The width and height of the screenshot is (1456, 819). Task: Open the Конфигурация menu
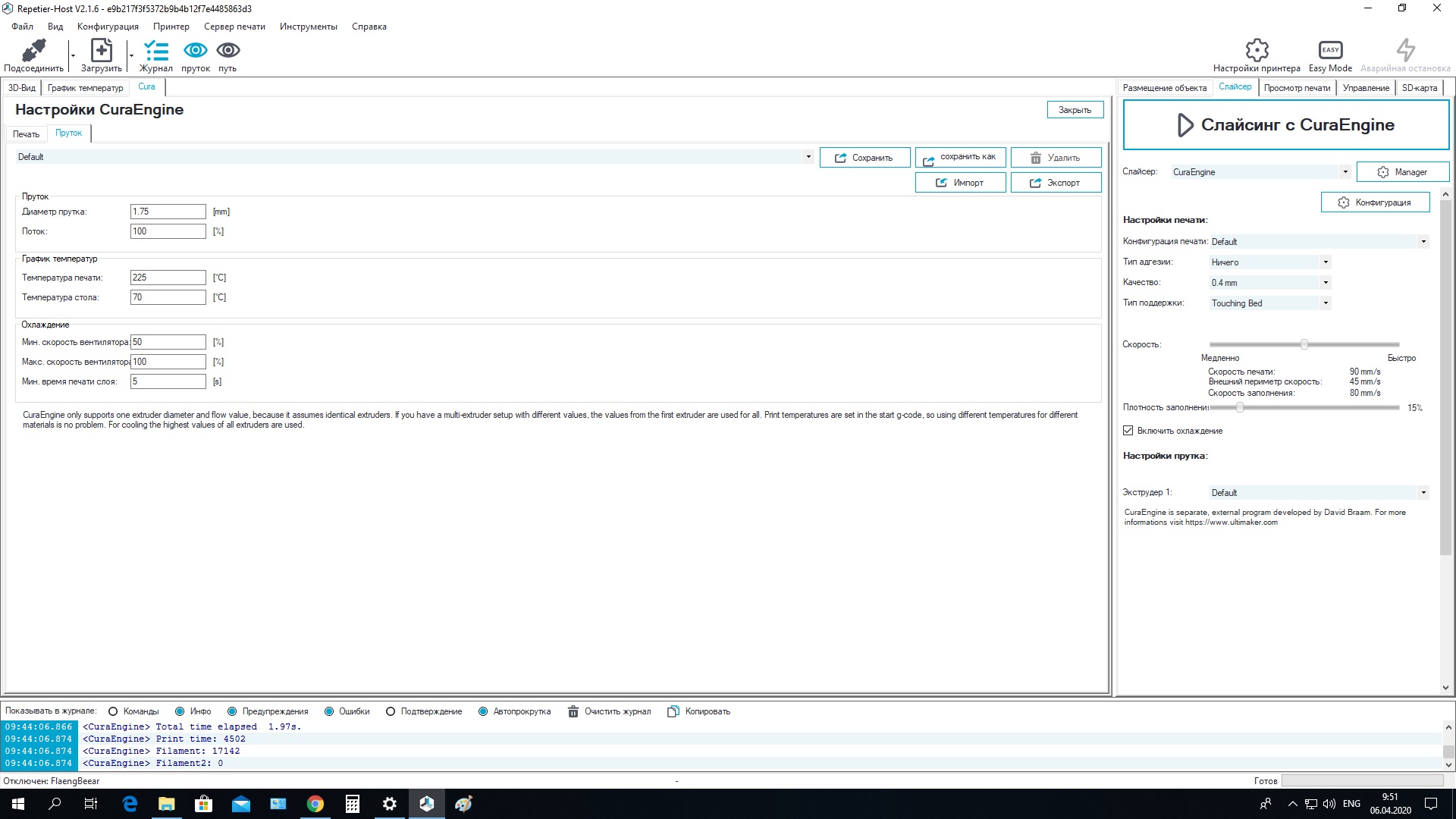click(x=108, y=27)
